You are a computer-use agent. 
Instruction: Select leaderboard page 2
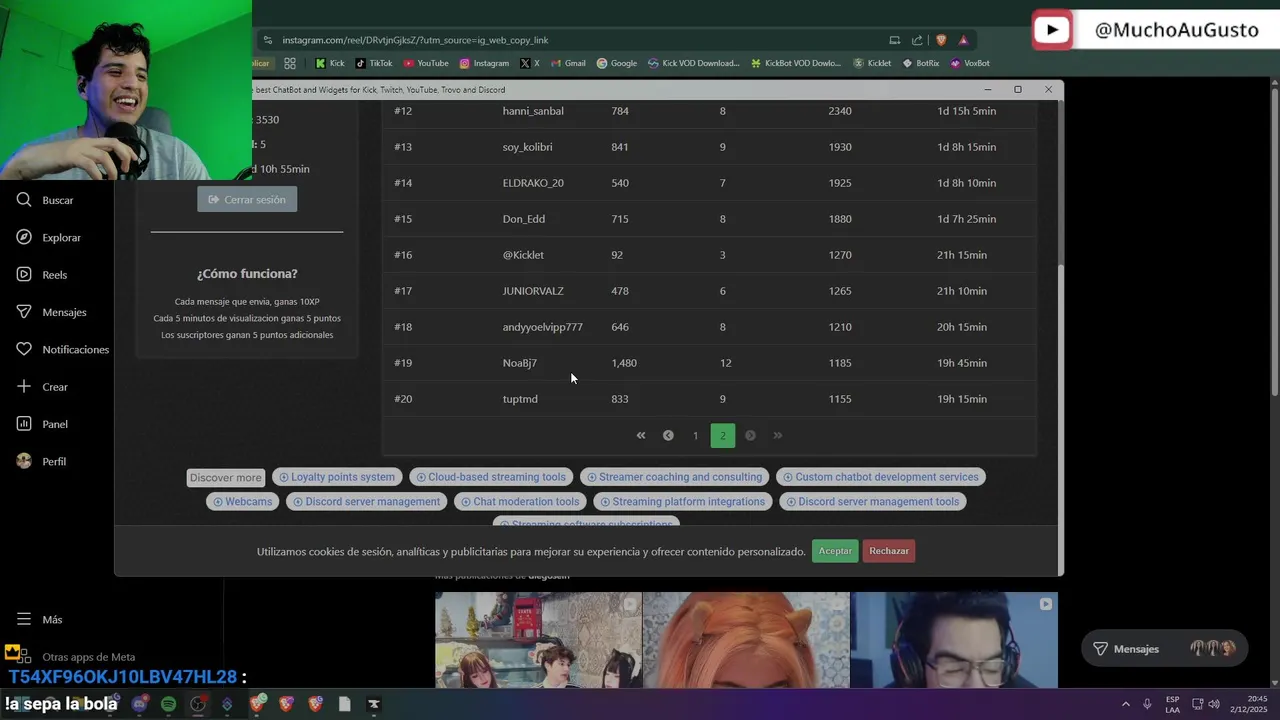[x=723, y=435]
